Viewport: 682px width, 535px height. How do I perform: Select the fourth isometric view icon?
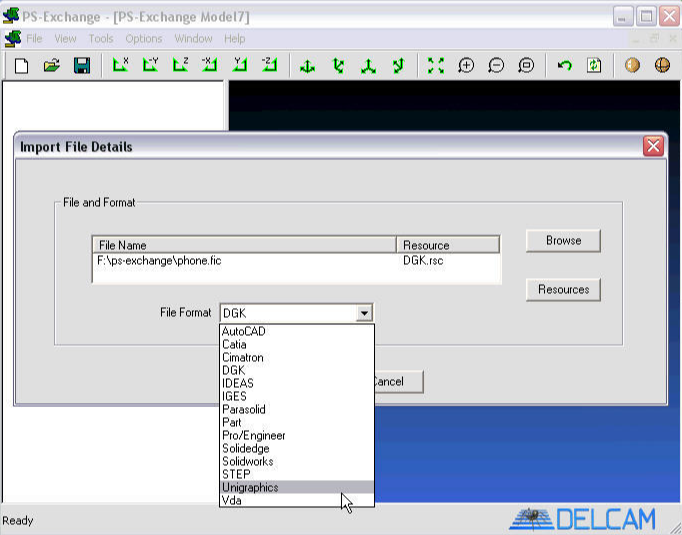point(398,66)
